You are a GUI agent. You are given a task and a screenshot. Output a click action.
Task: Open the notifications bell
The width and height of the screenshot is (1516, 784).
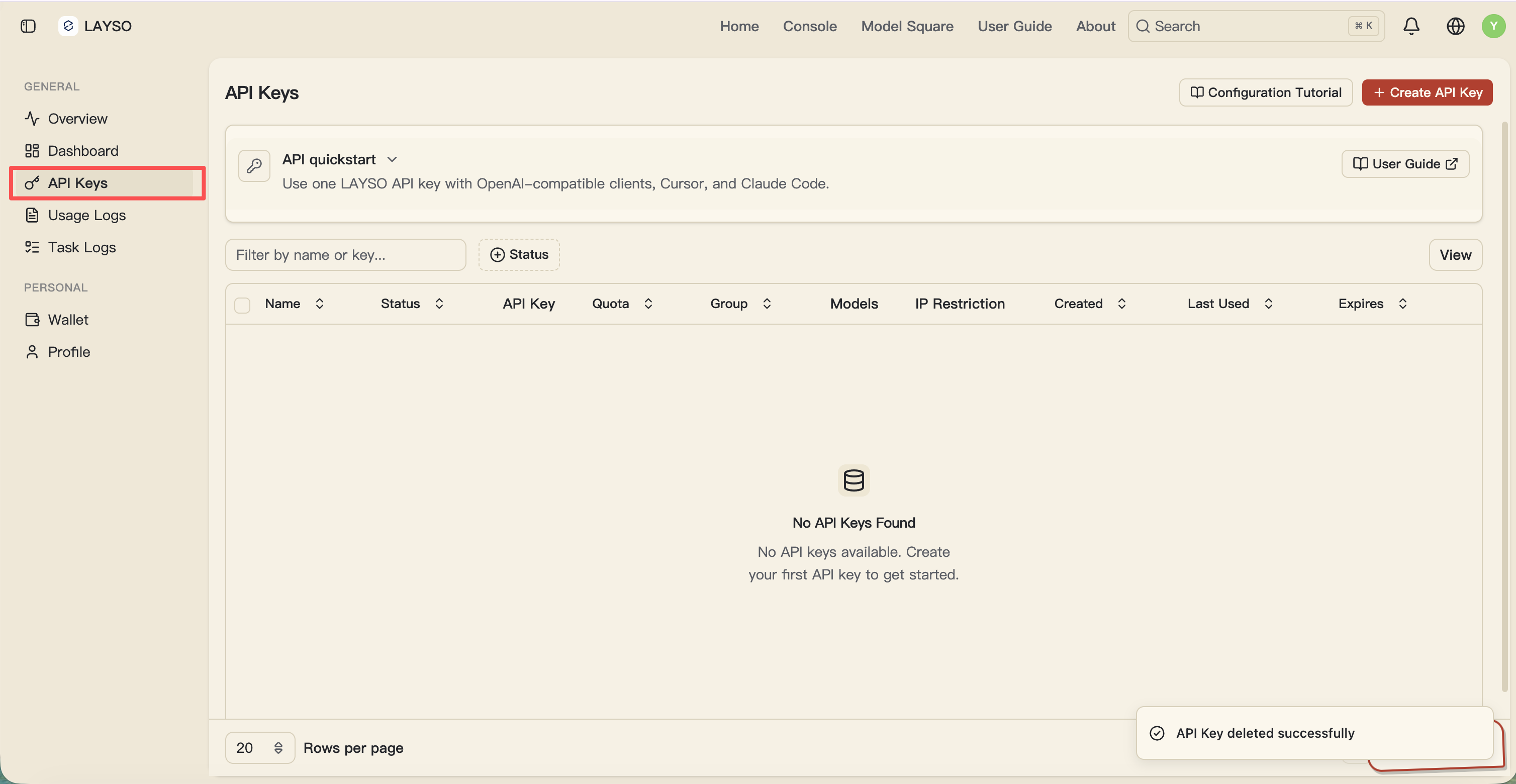click(x=1411, y=26)
